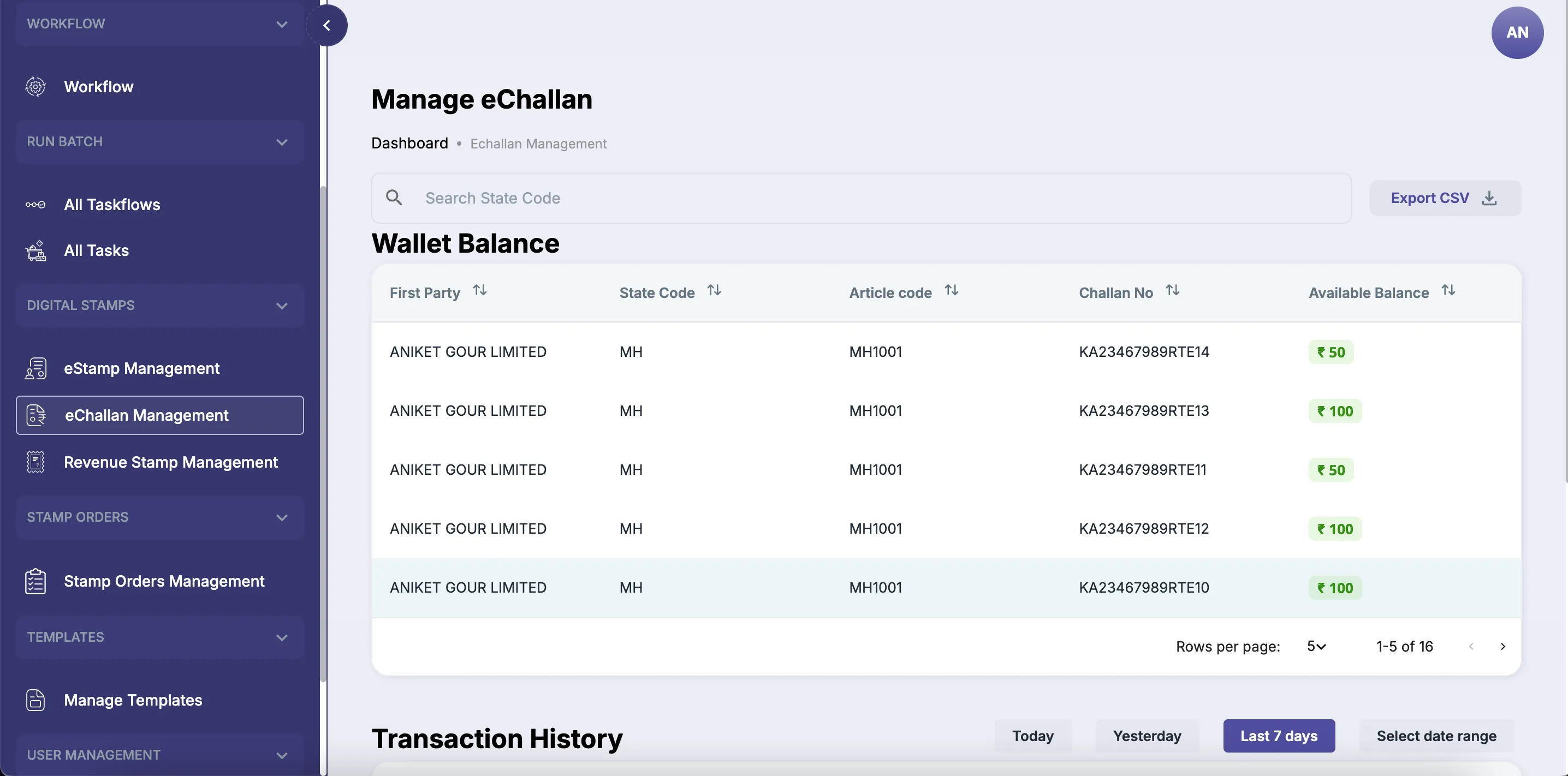Sort by Challan No column arrows
The width and height of the screenshot is (1568, 776).
[x=1172, y=290]
